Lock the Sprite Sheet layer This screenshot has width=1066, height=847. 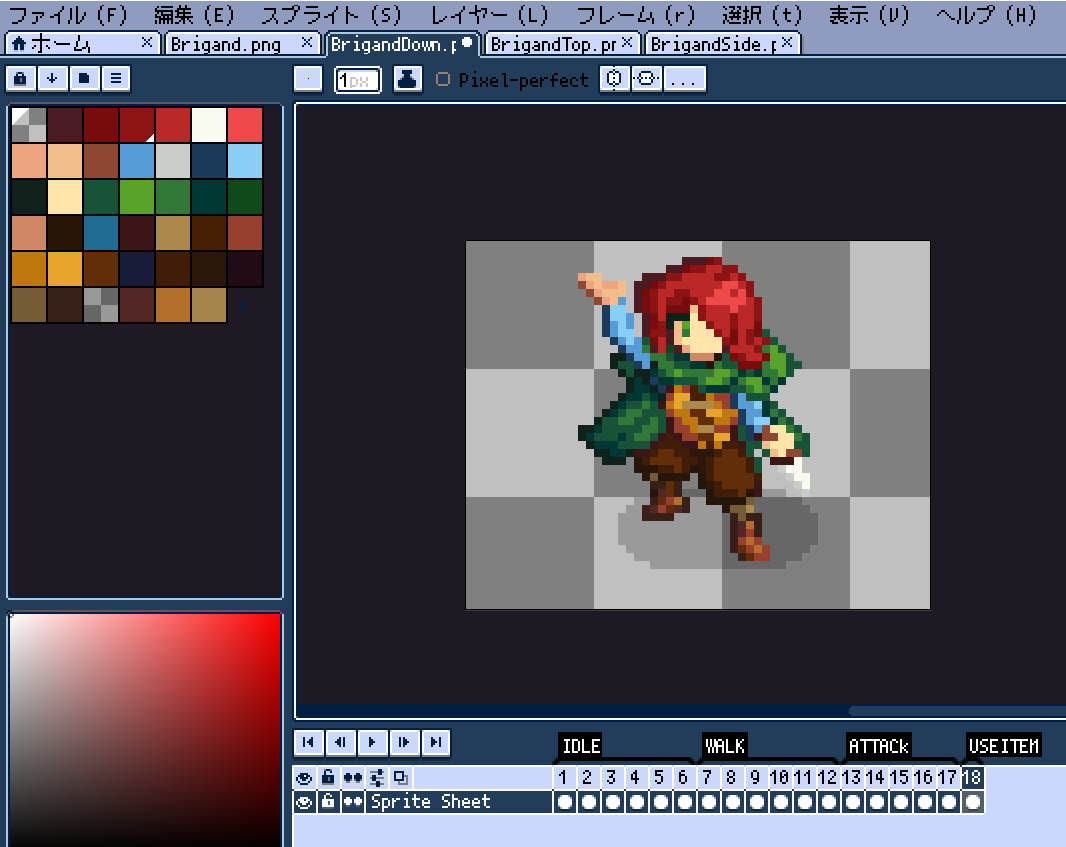tap(328, 802)
